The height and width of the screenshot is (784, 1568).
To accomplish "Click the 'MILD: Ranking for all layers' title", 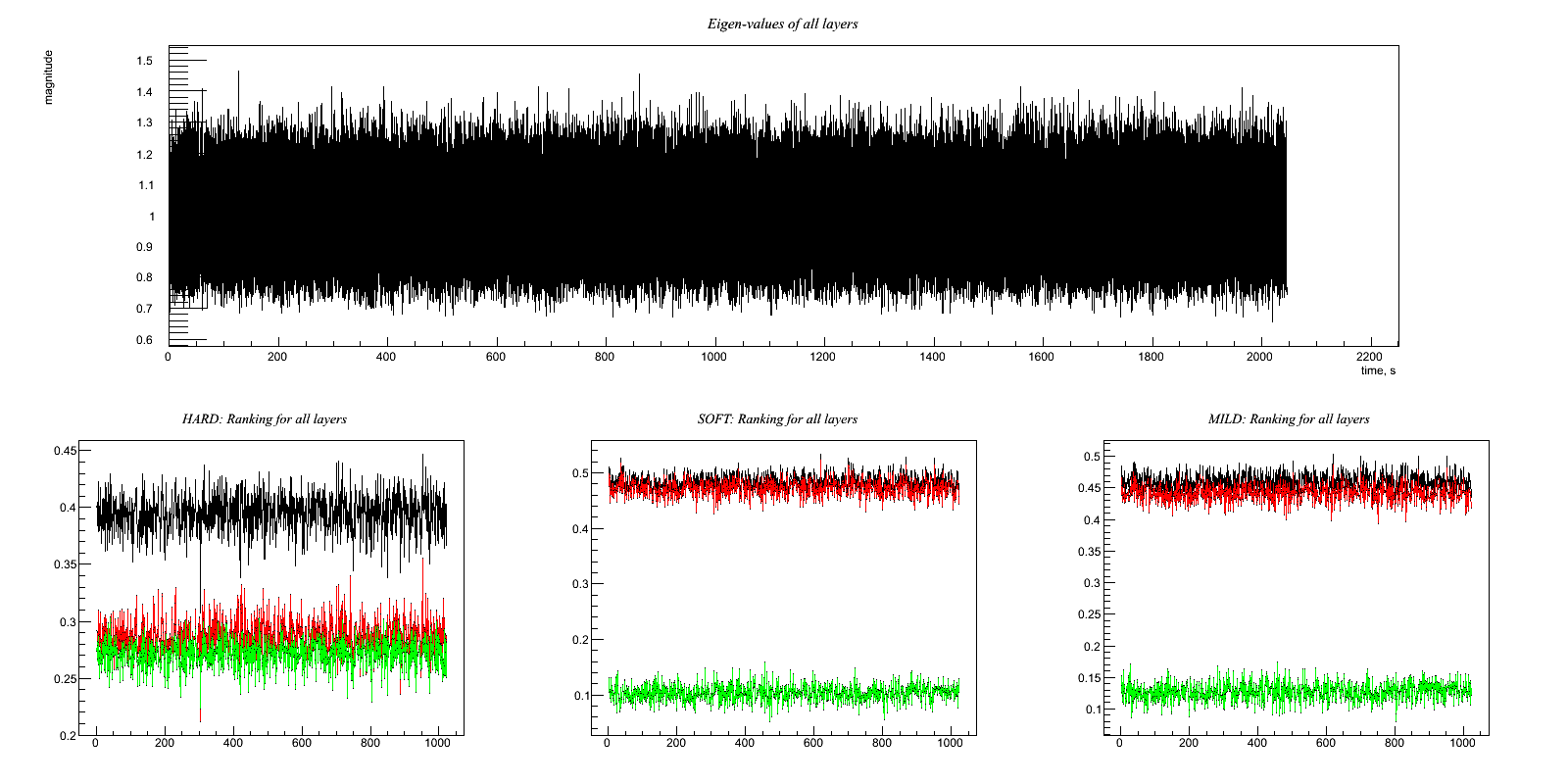I will 1288,418.
